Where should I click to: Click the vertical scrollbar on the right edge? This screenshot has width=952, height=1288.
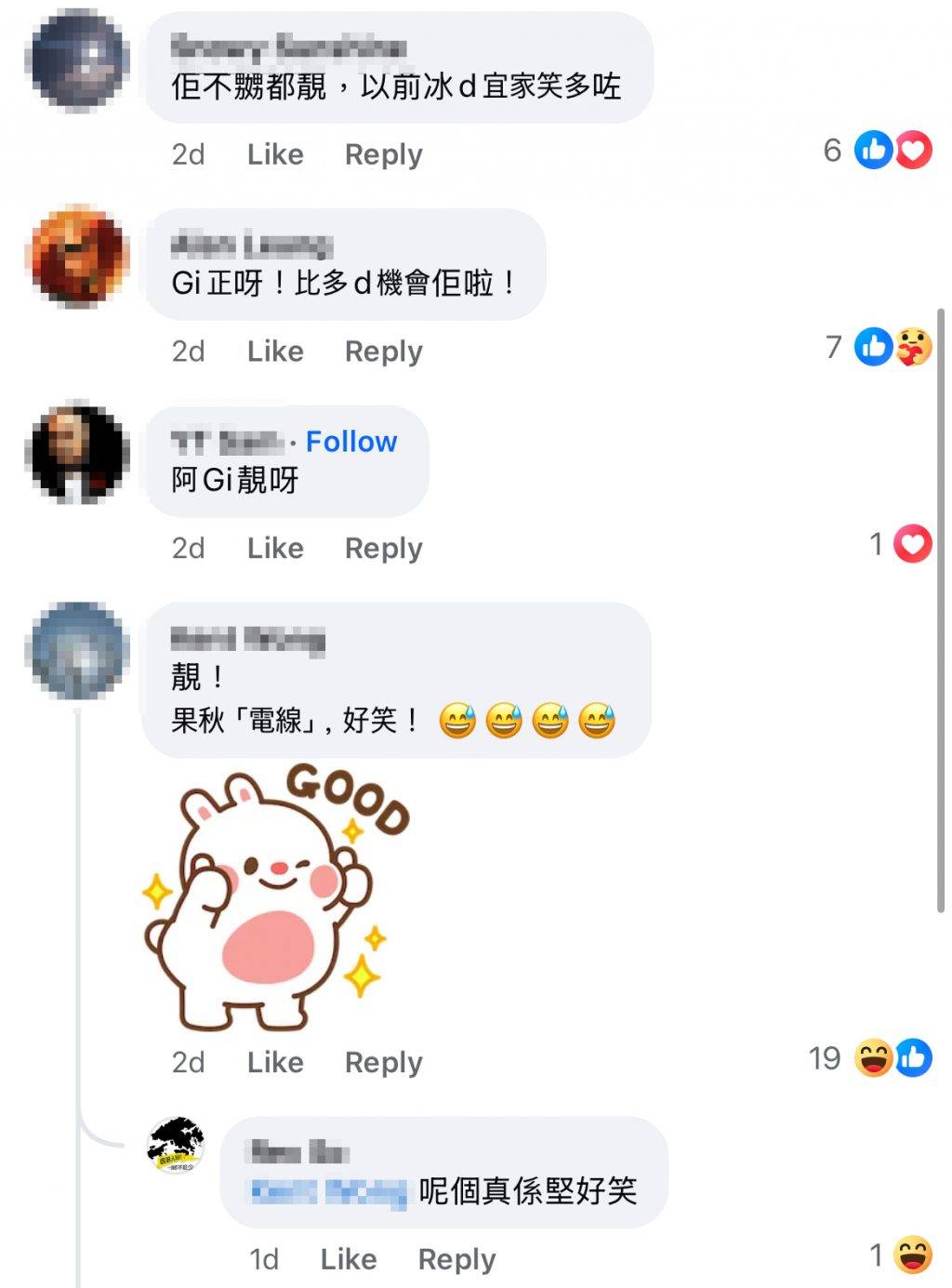pyautogui.click(x=941, y=609)
